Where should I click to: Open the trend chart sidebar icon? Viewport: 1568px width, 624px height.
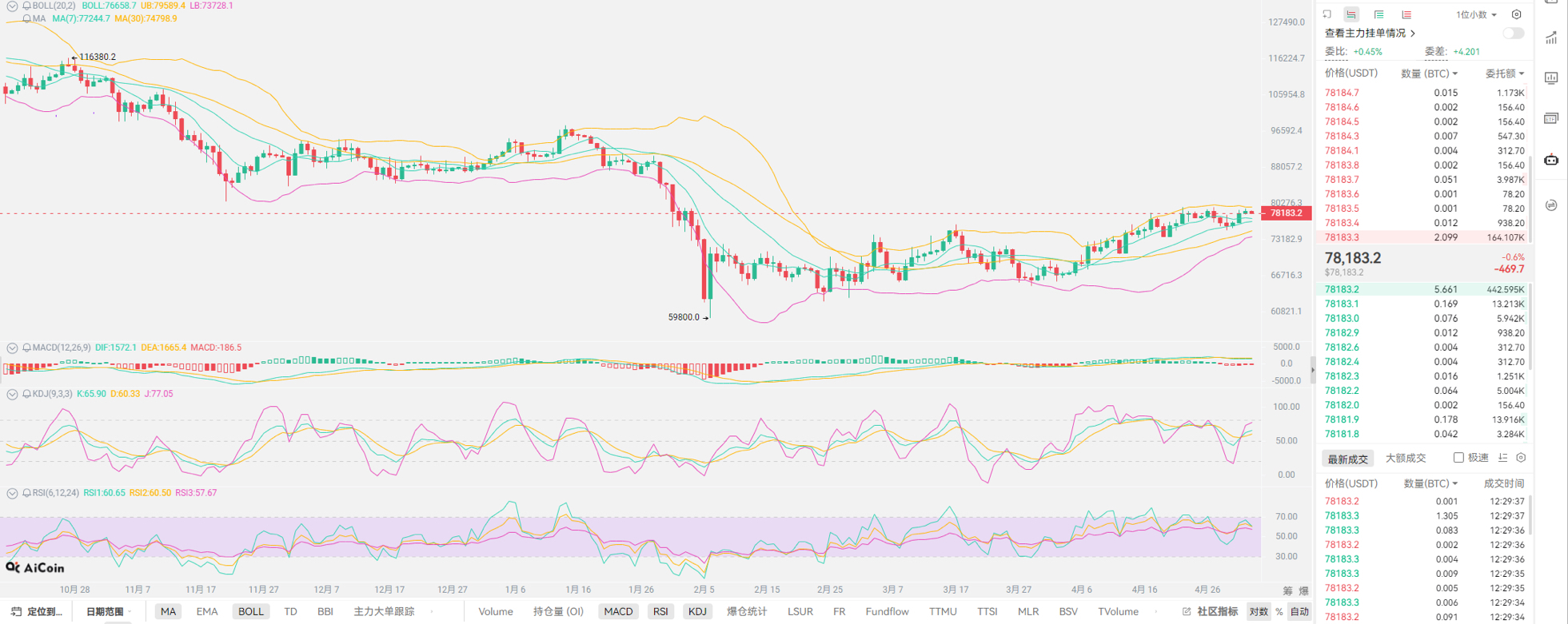tap(1551, 38)
